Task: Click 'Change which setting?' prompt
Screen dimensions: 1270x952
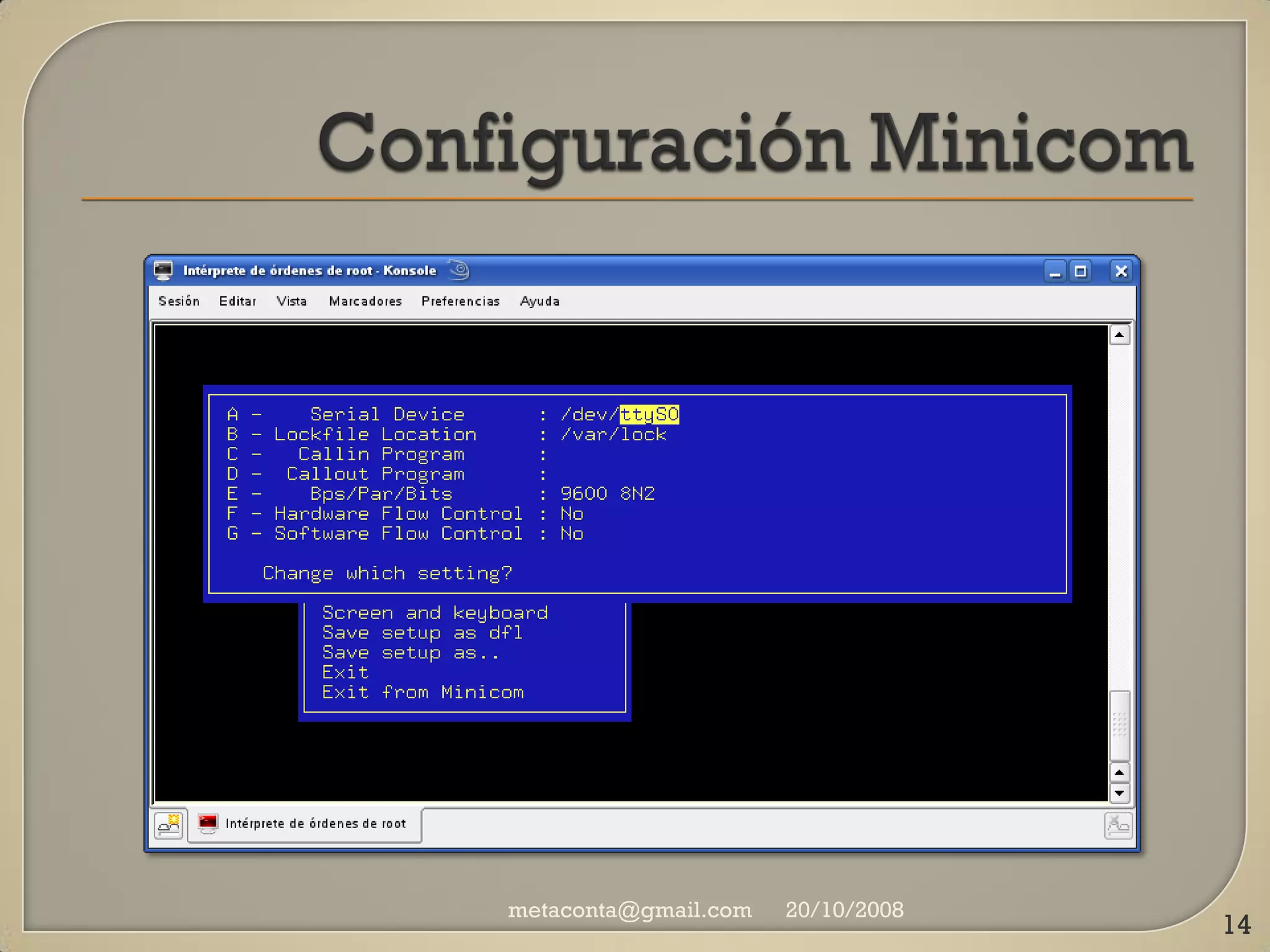Action: (x=388, y=573)
